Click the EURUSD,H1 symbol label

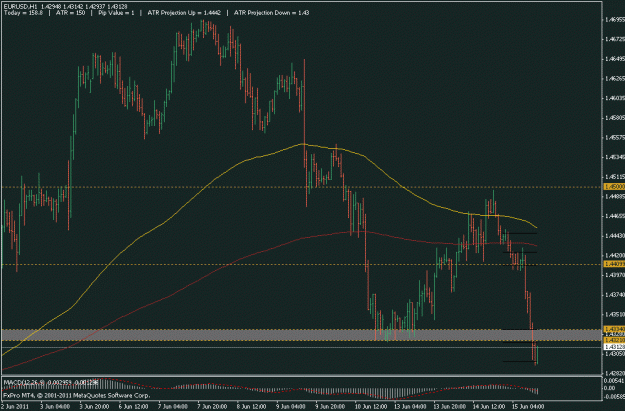point(20,7)
